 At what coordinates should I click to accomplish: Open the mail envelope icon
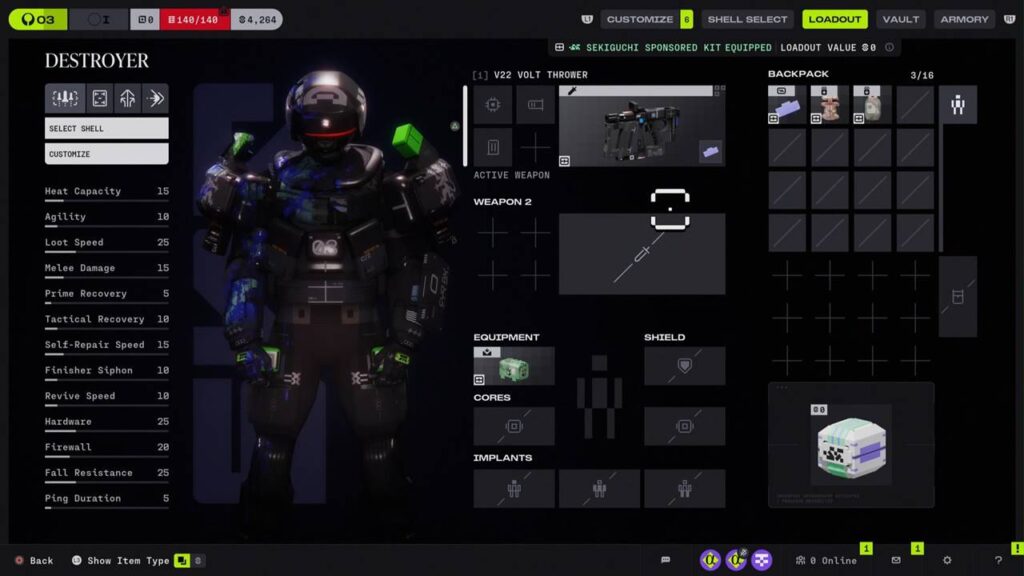pyautogui.click(x=896, y=560)
